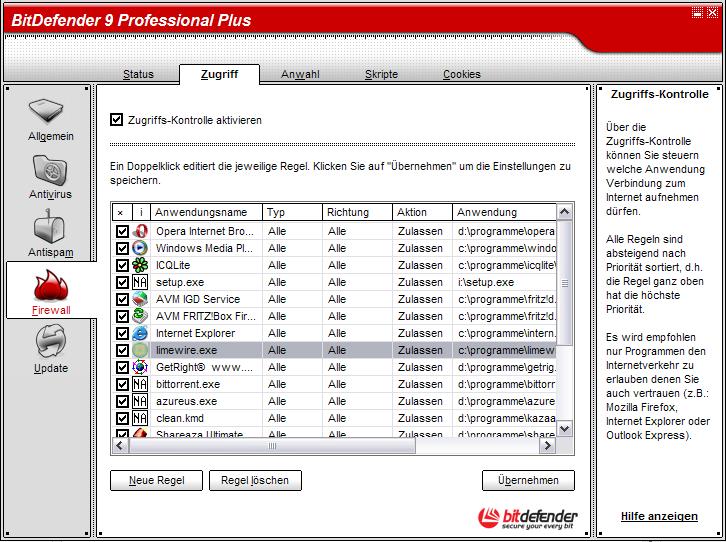The image size is (726, 542).
Task: Click the Internet Explorer icon
Action: 140,333
